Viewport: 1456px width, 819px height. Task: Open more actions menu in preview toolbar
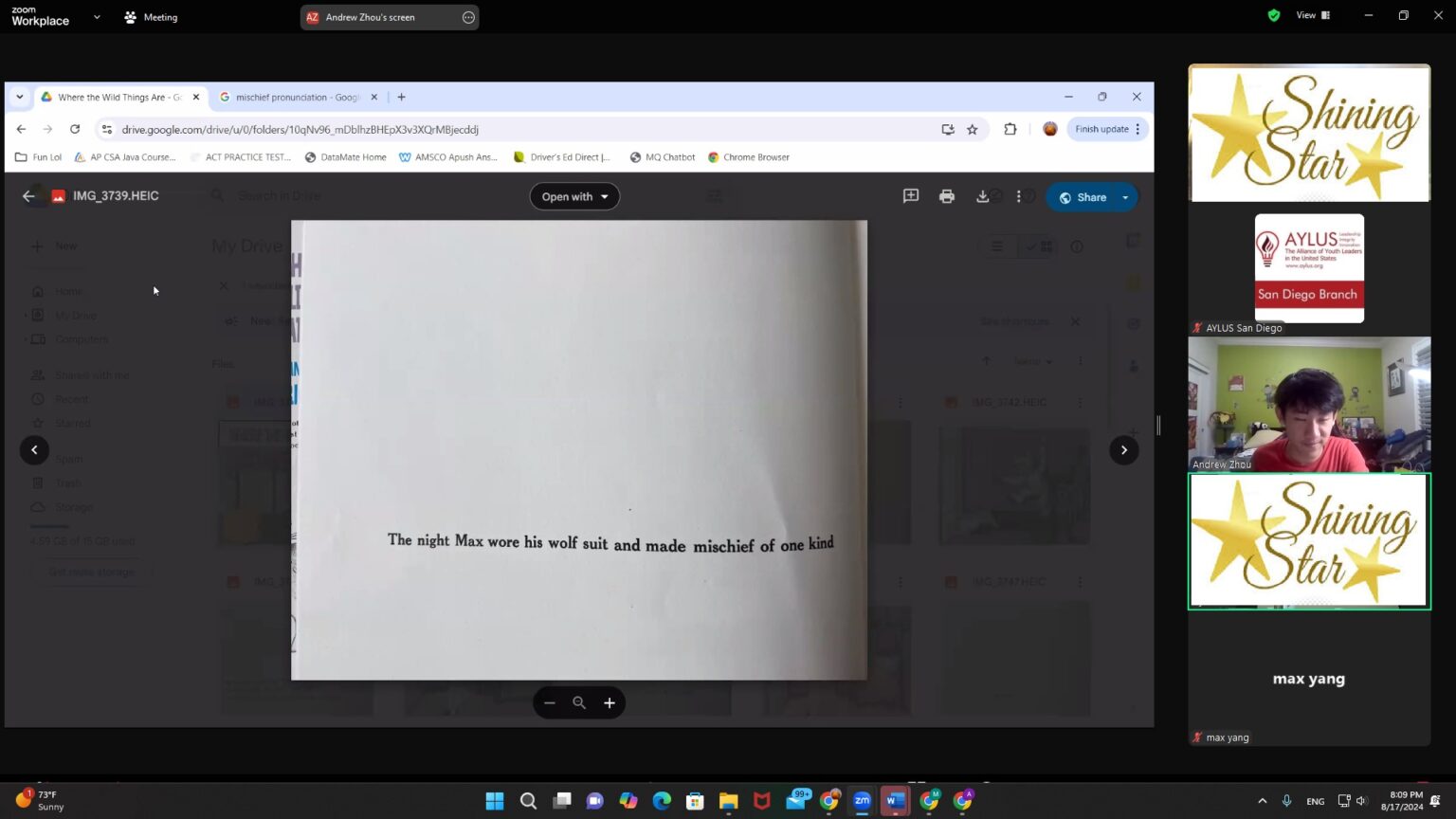point(1019,196)
